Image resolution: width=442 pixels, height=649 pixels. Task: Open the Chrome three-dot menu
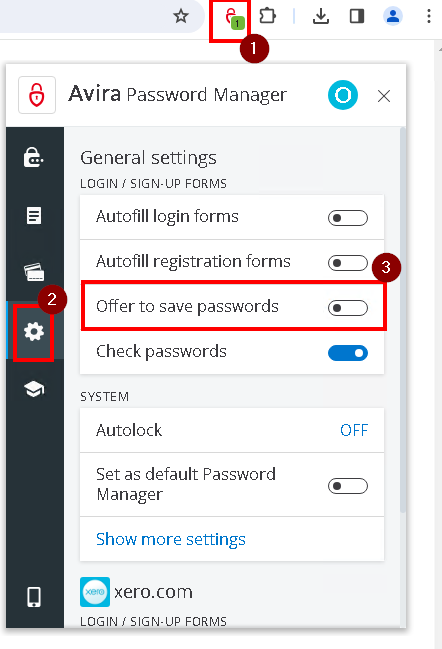429,17
